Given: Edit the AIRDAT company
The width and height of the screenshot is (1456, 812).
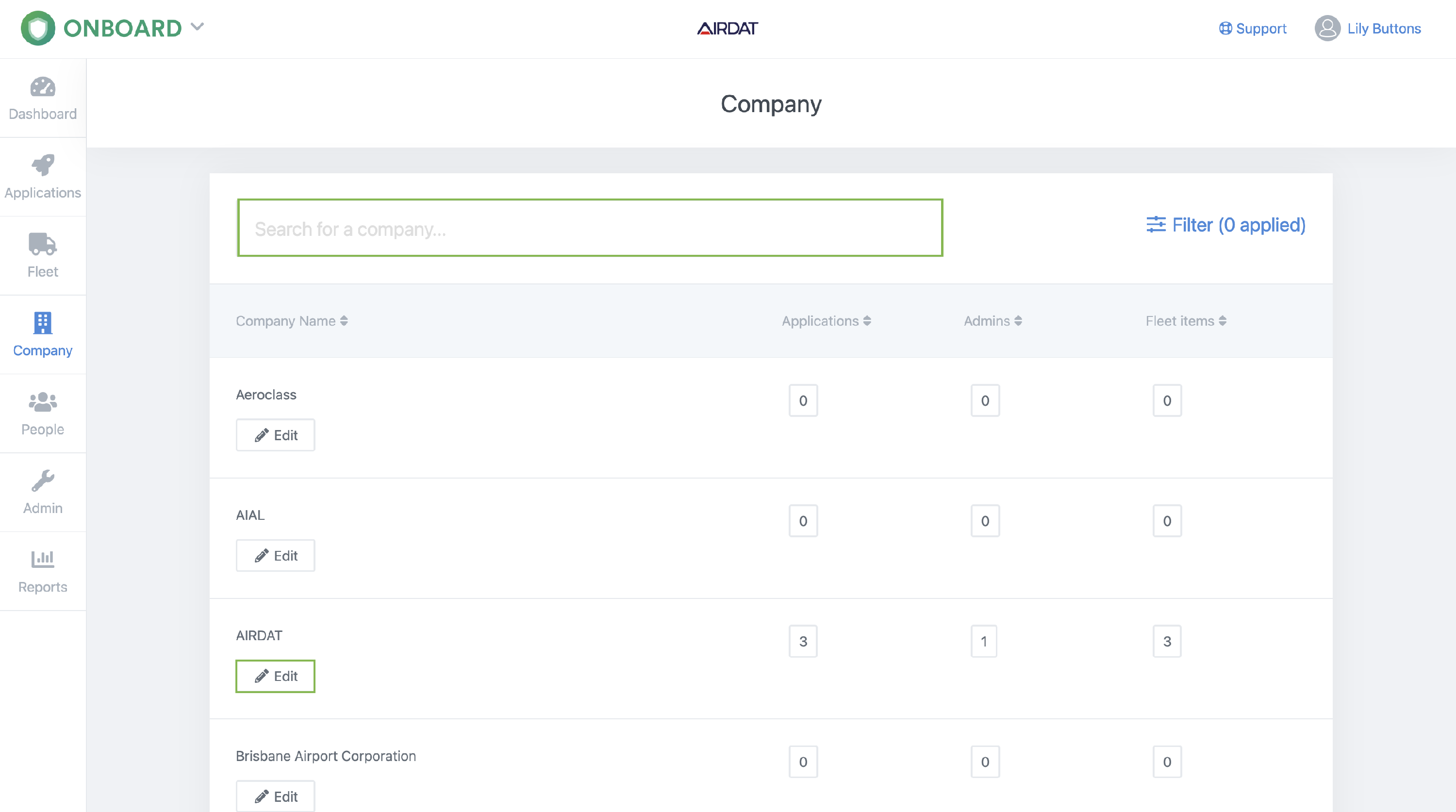Looking at the screenshot, I should (275, 676).
